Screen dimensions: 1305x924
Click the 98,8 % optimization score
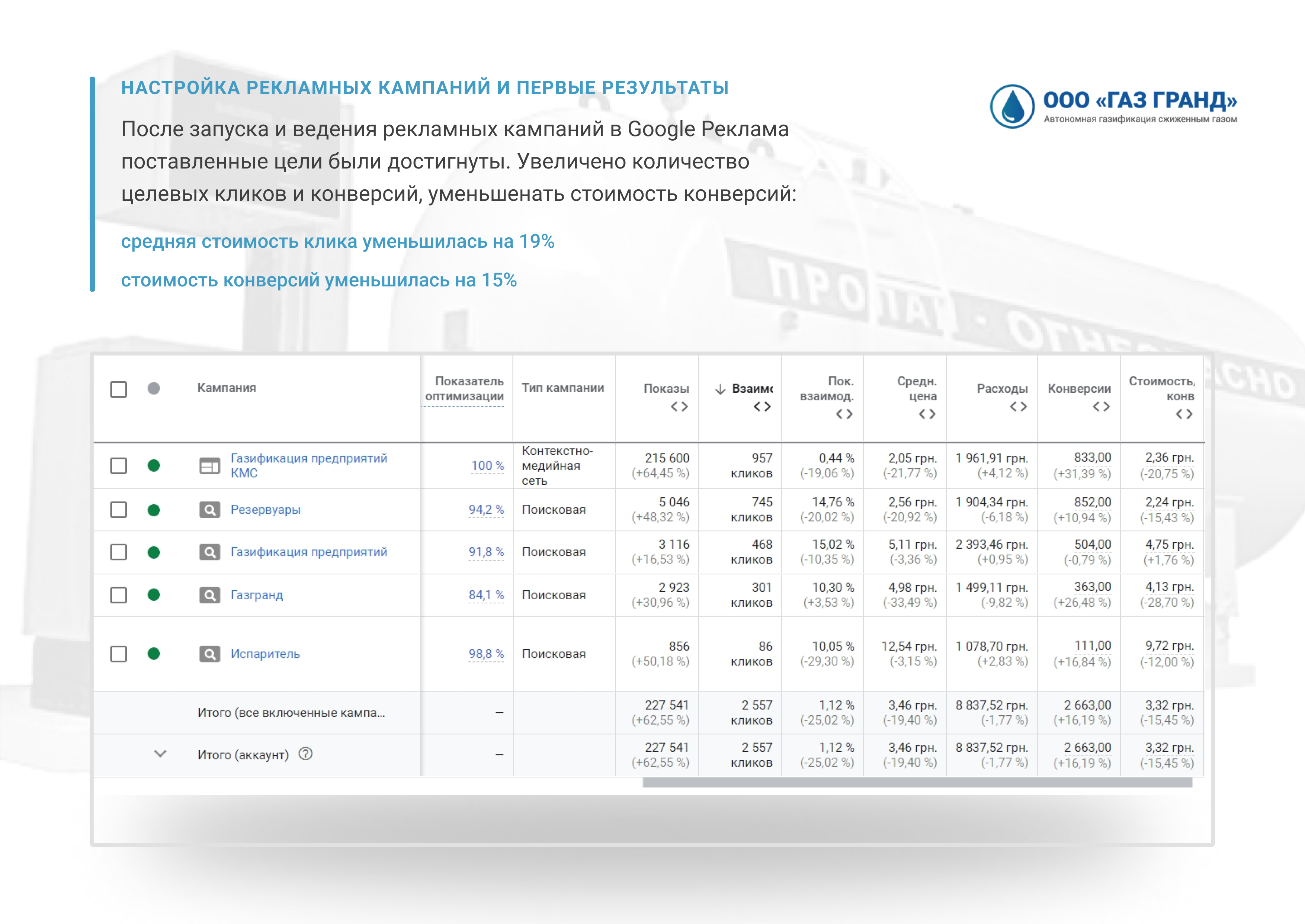pos(486,654)
